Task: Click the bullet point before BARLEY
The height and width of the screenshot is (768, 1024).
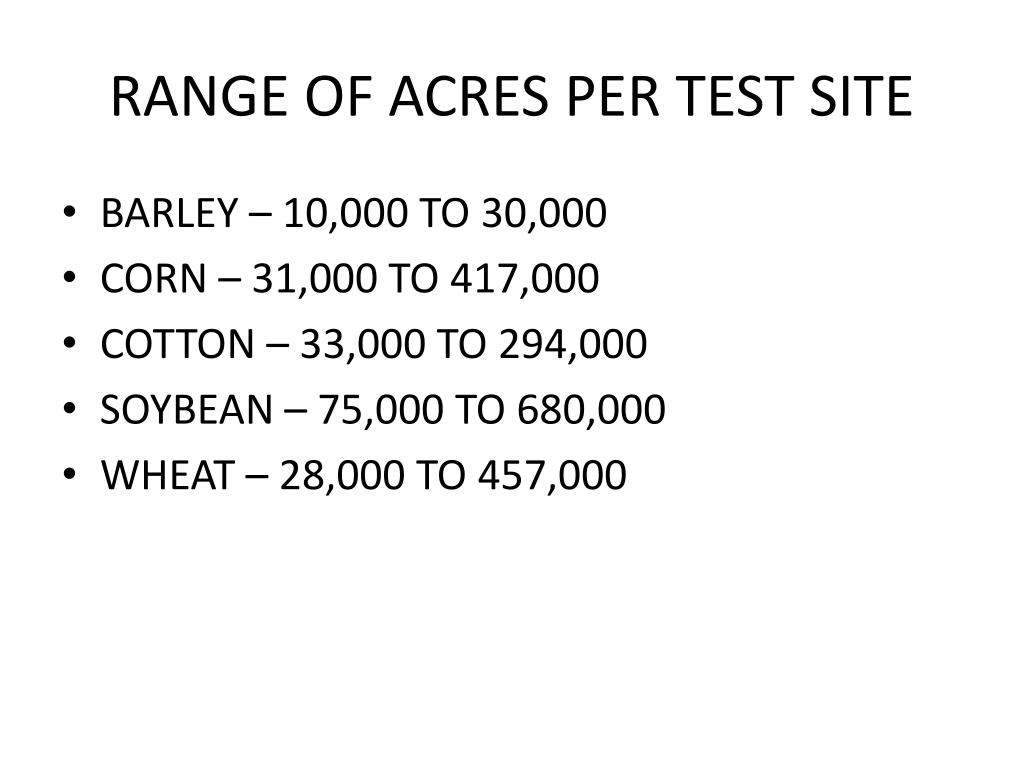Action: point(69,212)
